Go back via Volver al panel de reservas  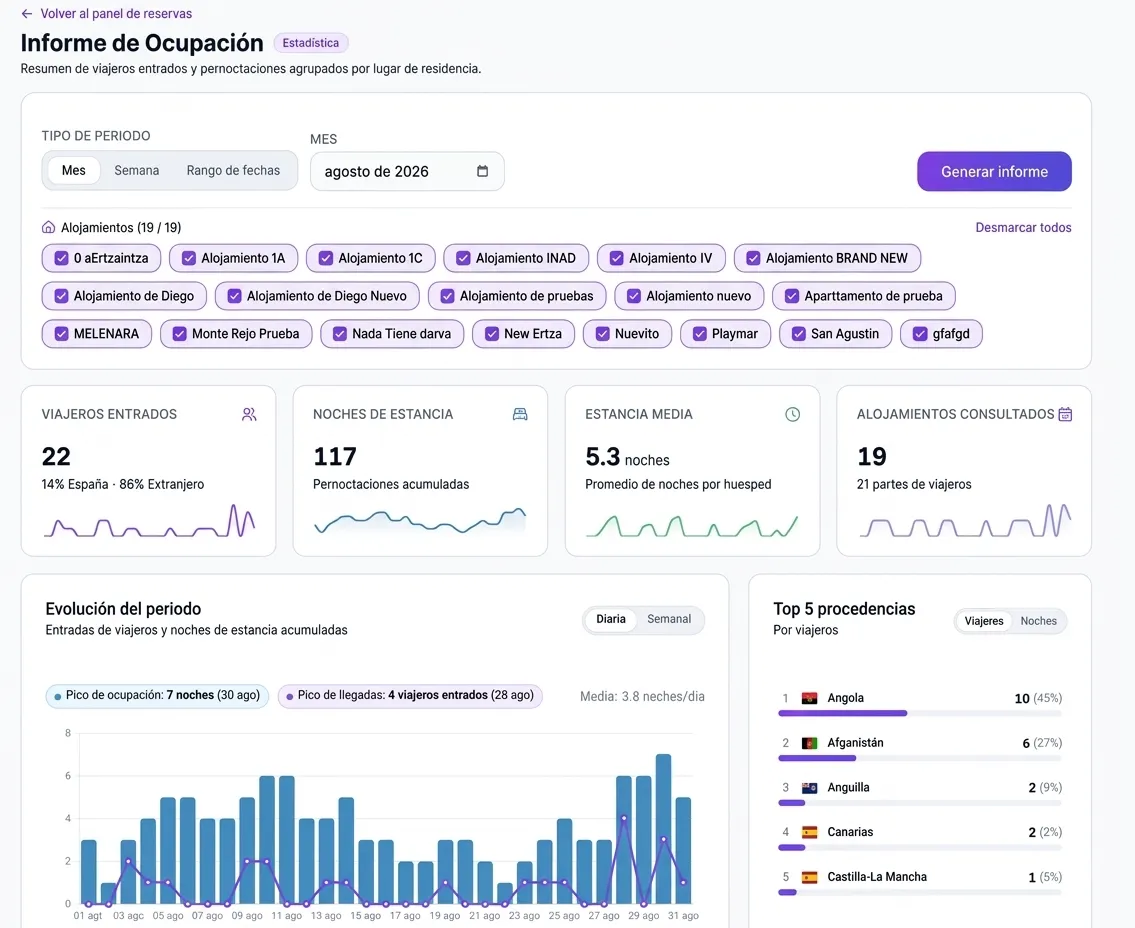[x=116, y=14]
